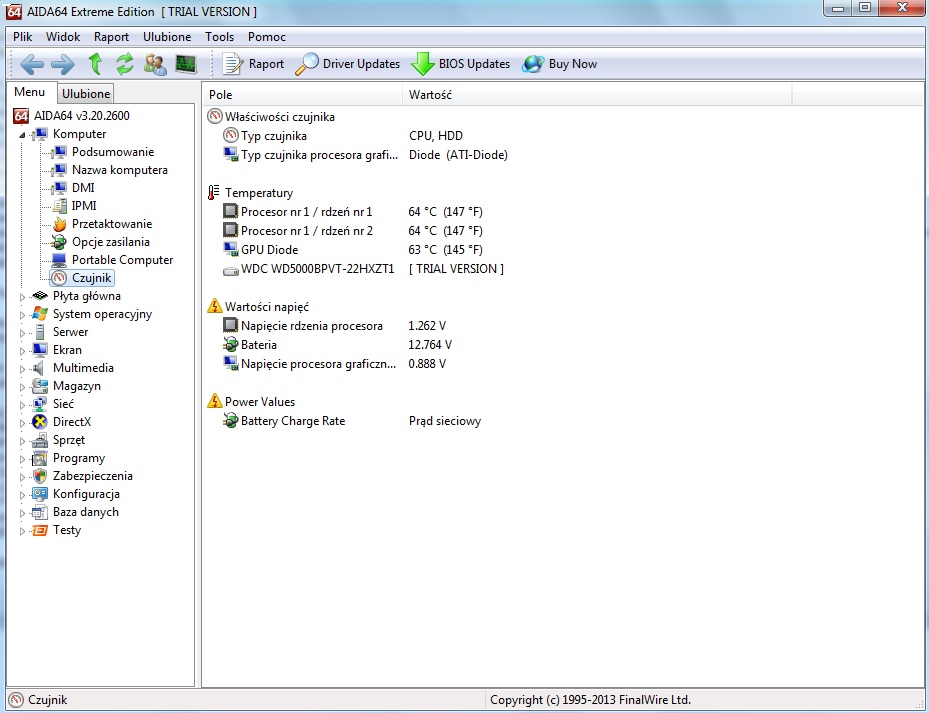Select the DMI tree item
Screen dimensions: 929x713
83,188
